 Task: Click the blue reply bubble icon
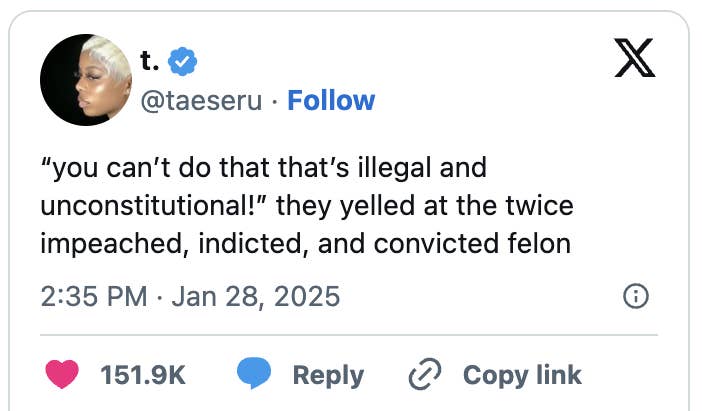pos(254,374)
